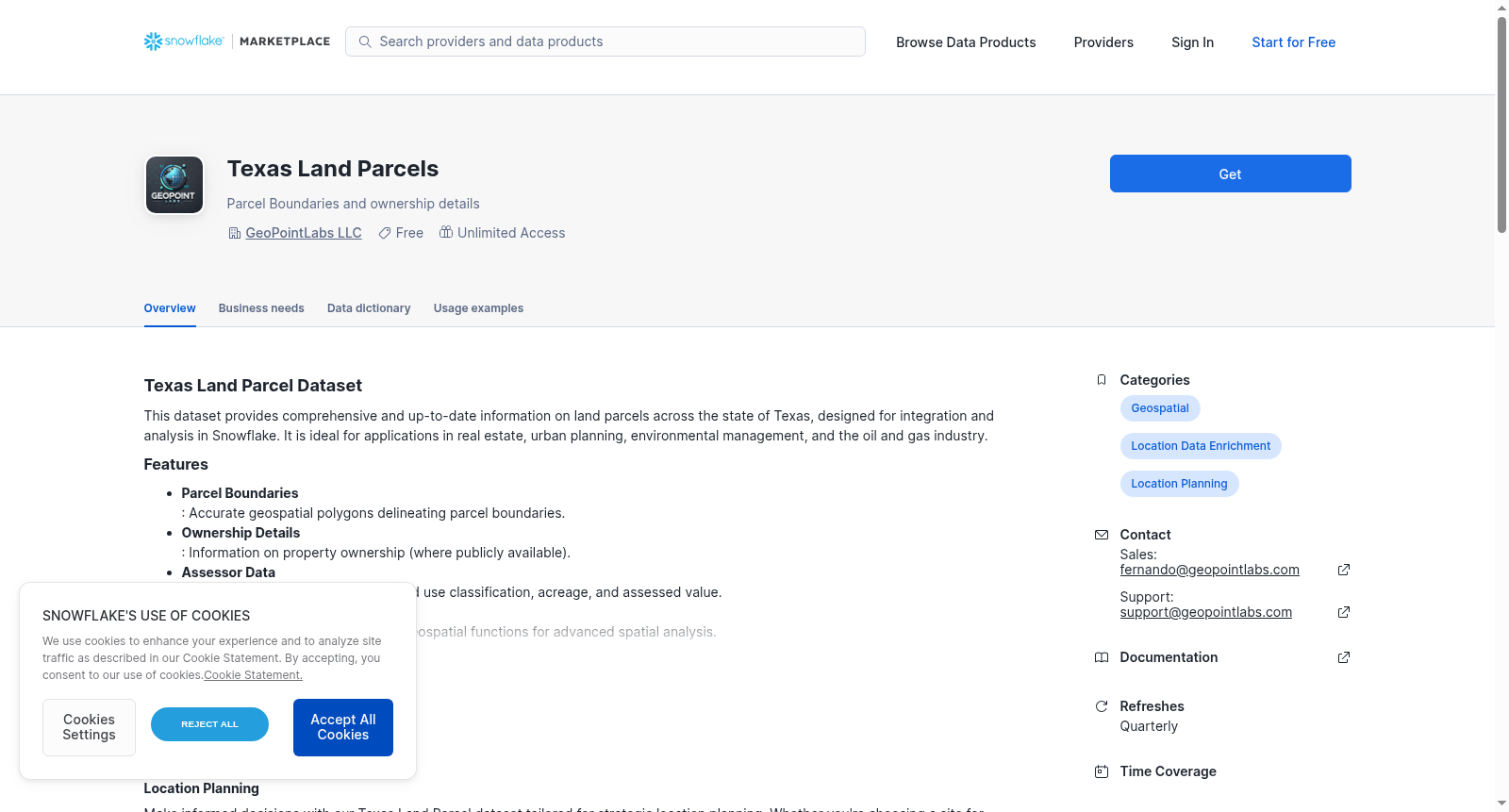
Task: Open the Data dictionary tab
Action: point(369,308)
